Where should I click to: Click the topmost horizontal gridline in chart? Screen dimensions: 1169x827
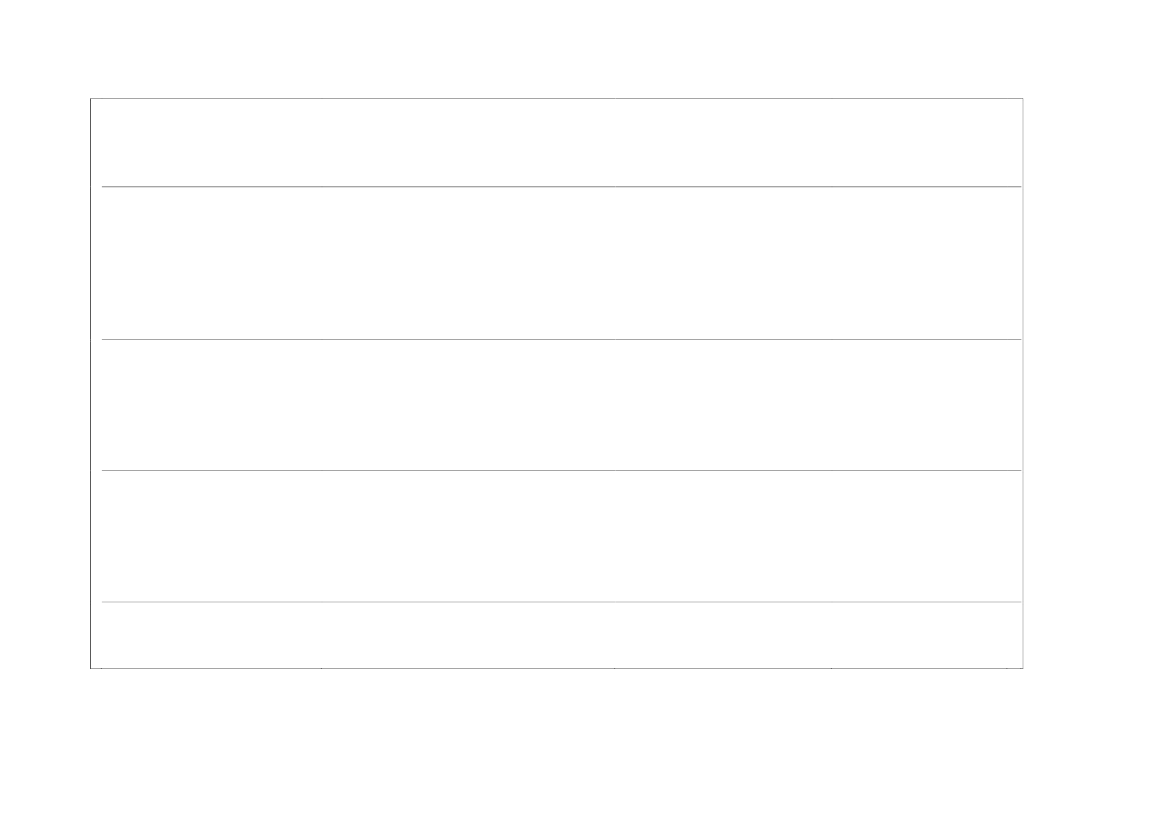[x=561, y=186]
